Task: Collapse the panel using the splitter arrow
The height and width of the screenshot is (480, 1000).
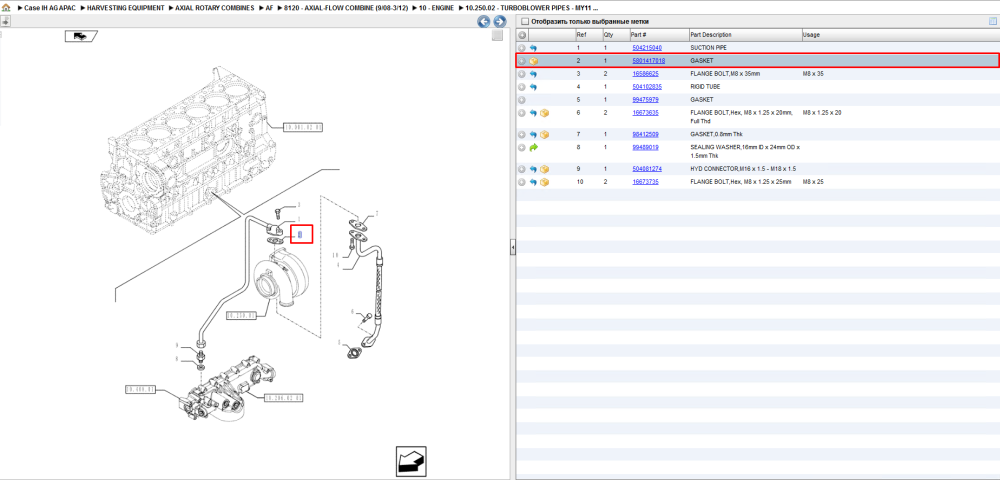Action: (513, 248)
